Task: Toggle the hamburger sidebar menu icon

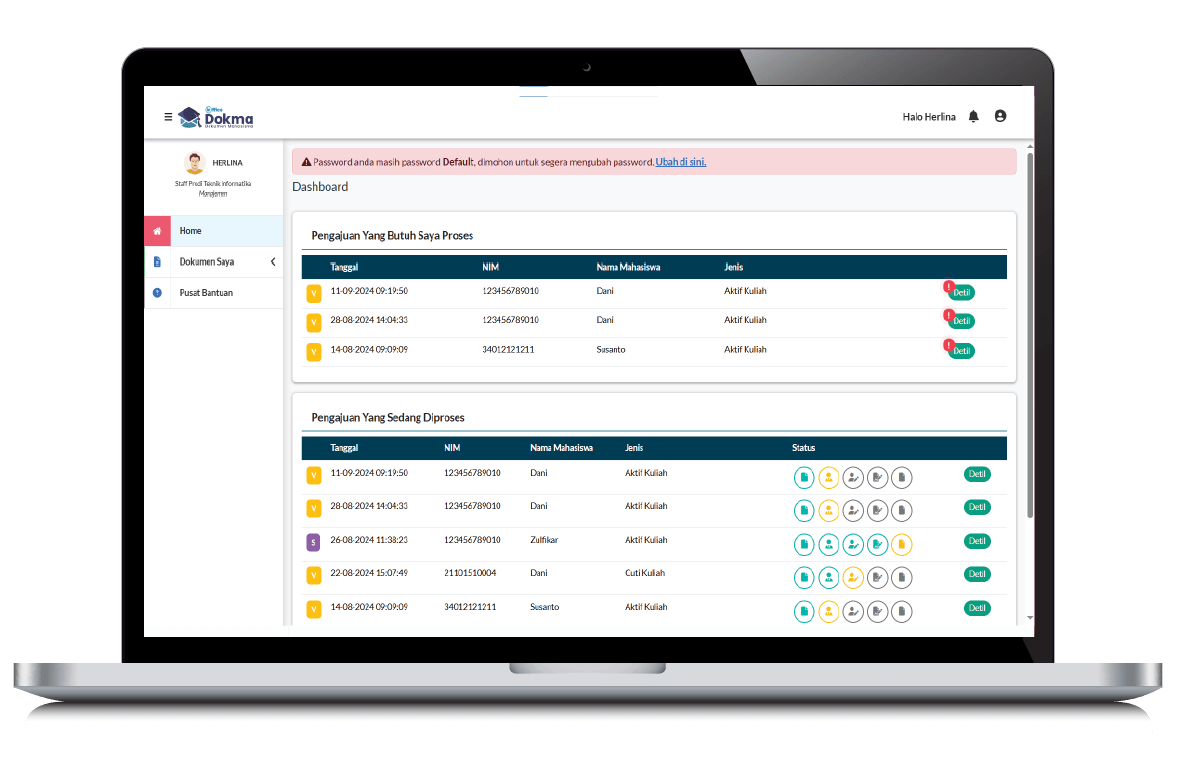Action: 168,117
